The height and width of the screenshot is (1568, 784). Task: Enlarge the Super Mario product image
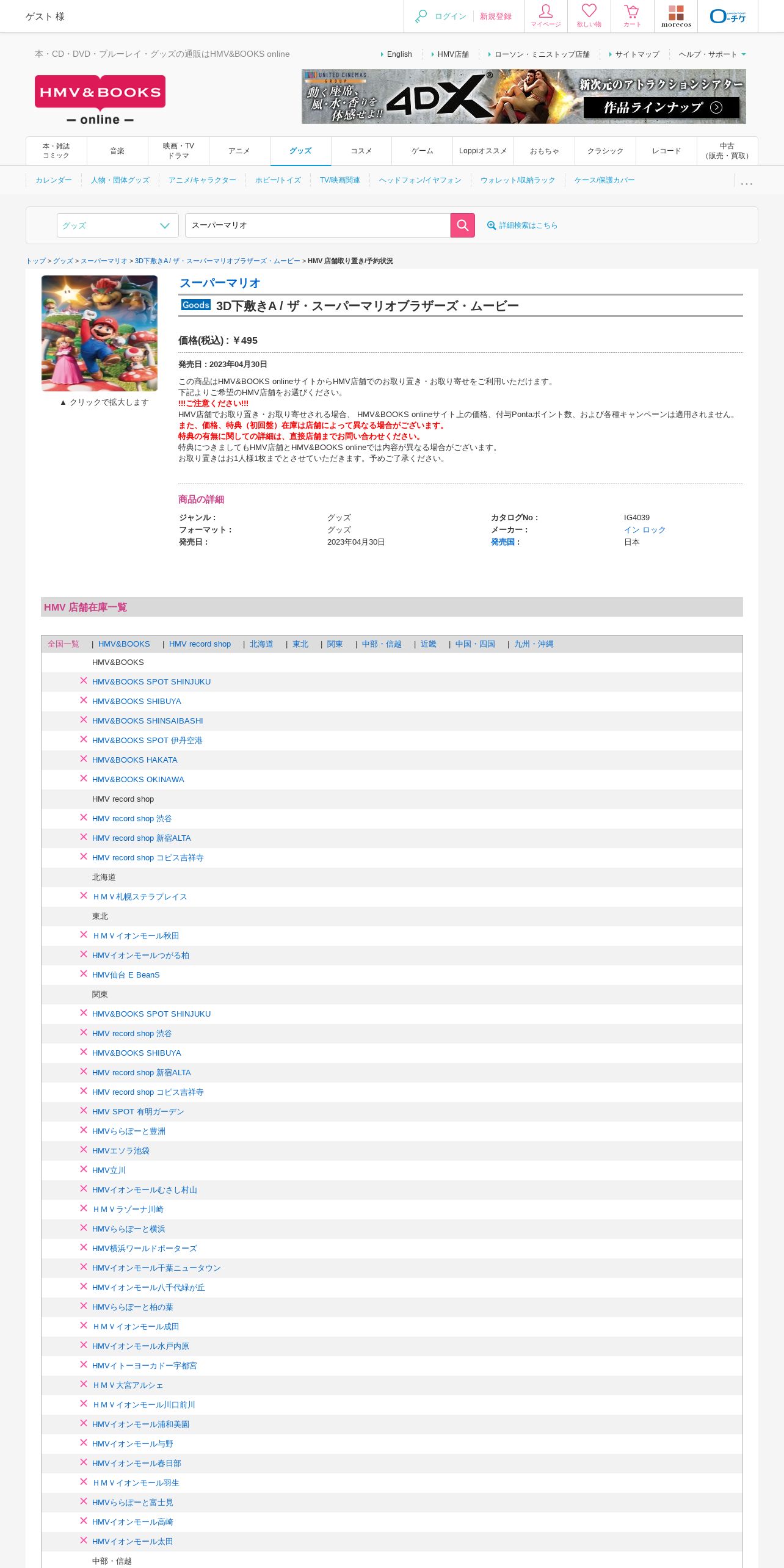coord(100,333)
